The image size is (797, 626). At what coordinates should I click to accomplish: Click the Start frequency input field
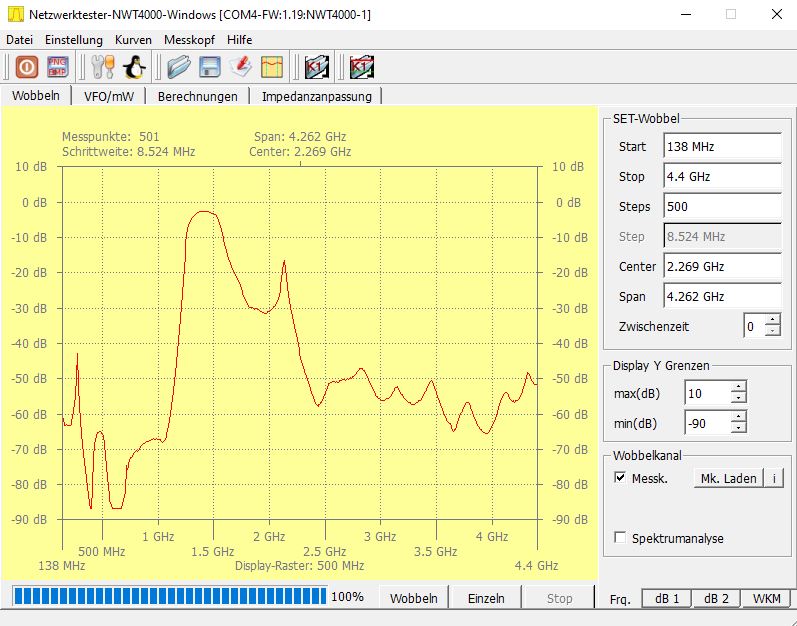point(722,147)
